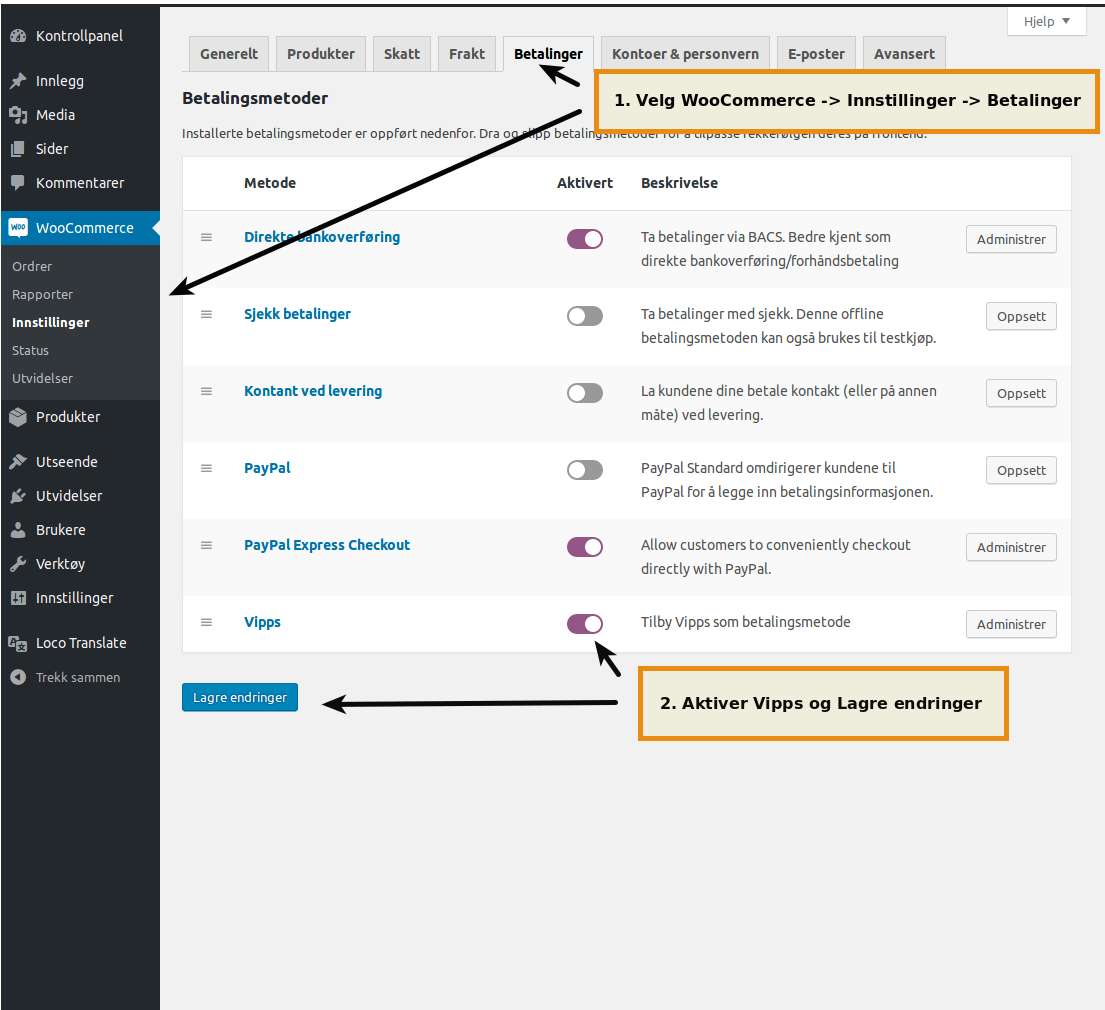The height and width of the screenshot is (1010, 1105).
Task: Click the Innlegg pin icon
Action: click(x=18, y=81)
